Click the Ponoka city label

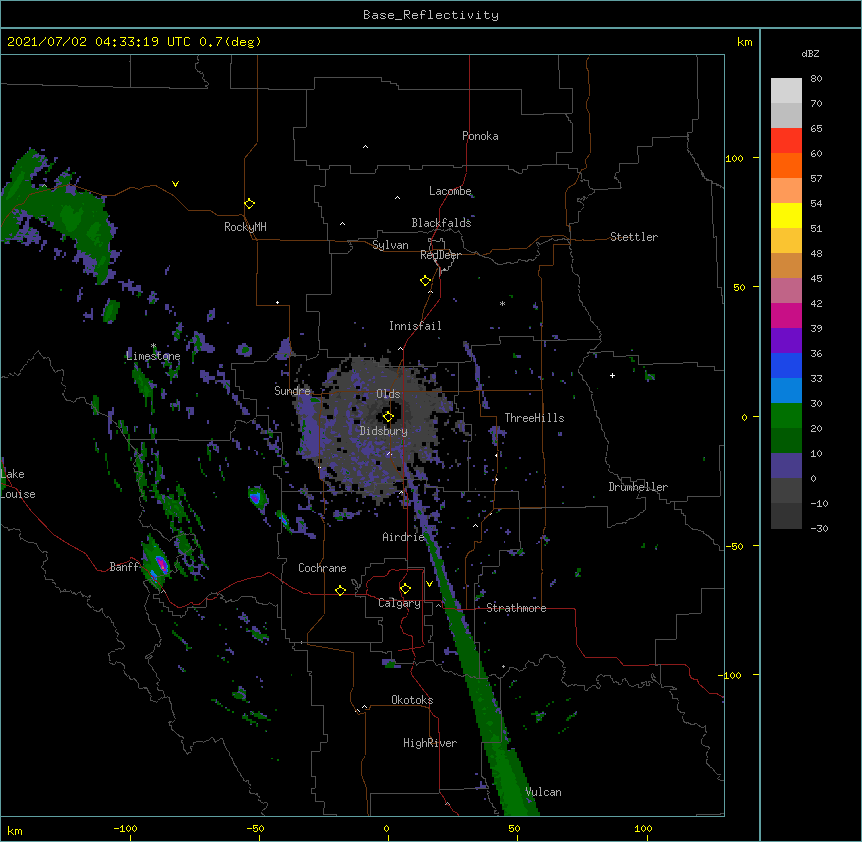pos(480,136)
